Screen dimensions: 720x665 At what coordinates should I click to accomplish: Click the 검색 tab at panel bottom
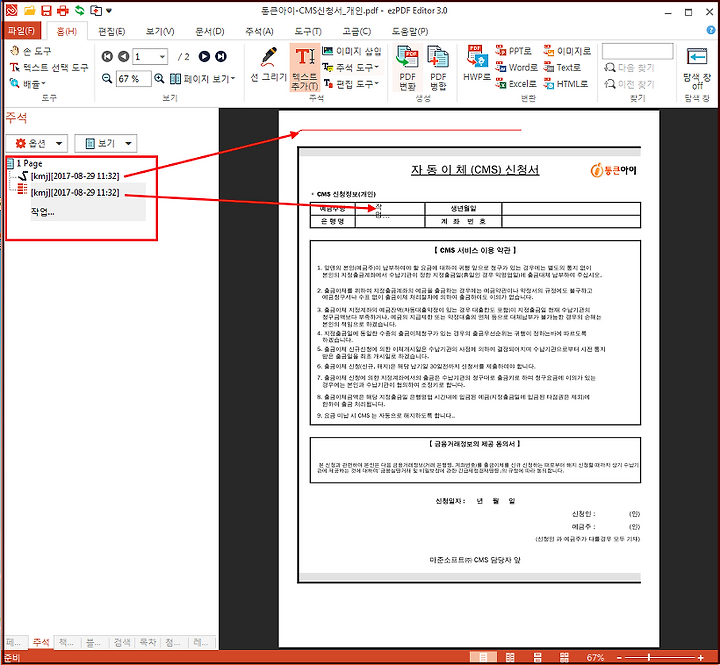(x=122, y=642)
